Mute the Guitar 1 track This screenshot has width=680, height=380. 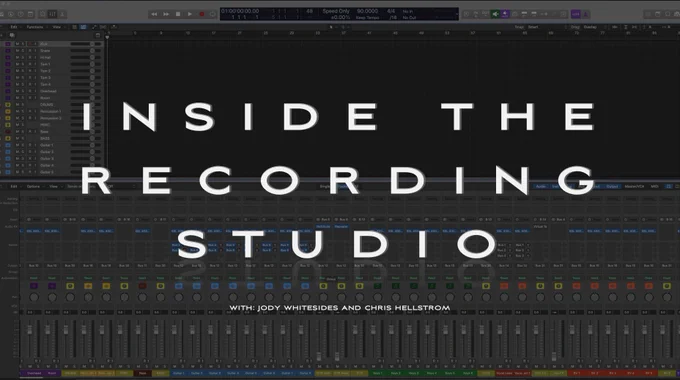17,145
